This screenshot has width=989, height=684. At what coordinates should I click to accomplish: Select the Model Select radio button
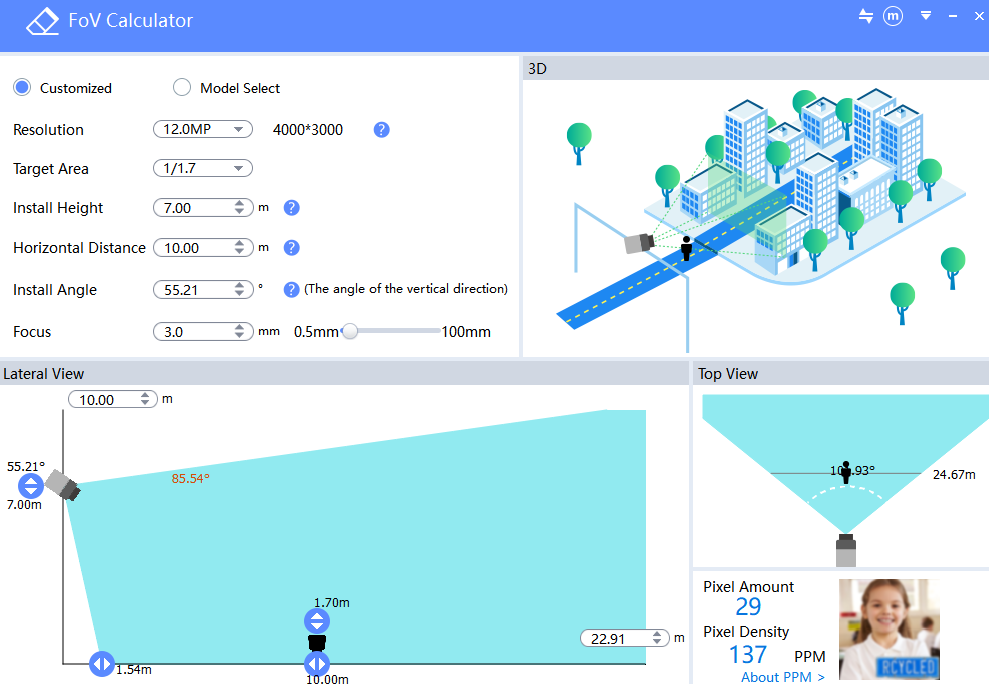tap(182, 88)
